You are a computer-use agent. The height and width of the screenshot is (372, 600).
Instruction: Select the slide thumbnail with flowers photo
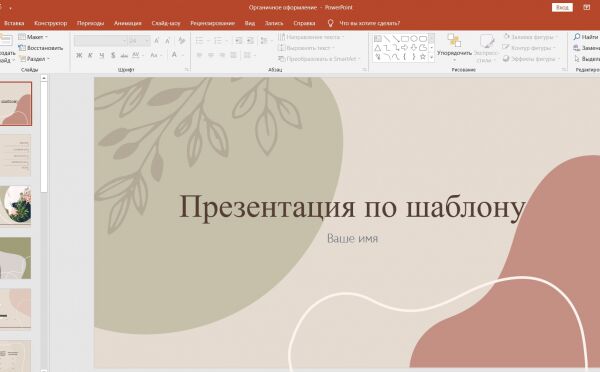coord(16,206)
